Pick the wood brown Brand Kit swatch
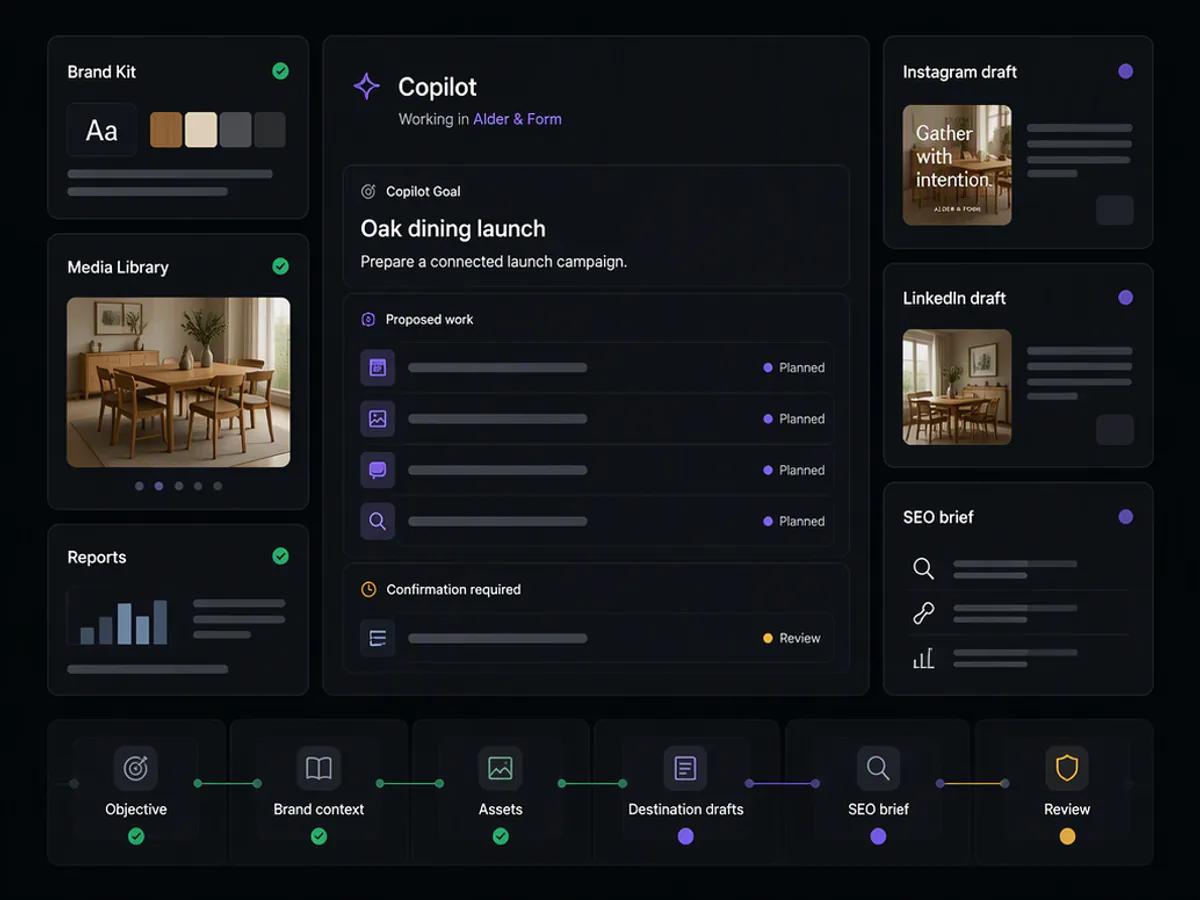Viewport: 1200px width, 900px height. [166, 130]
